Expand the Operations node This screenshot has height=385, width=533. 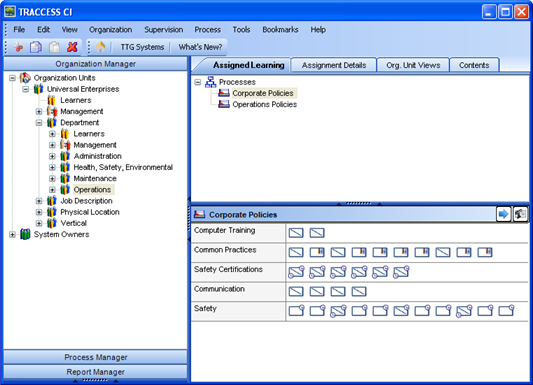pyautogui.click(x=52, y=190)
